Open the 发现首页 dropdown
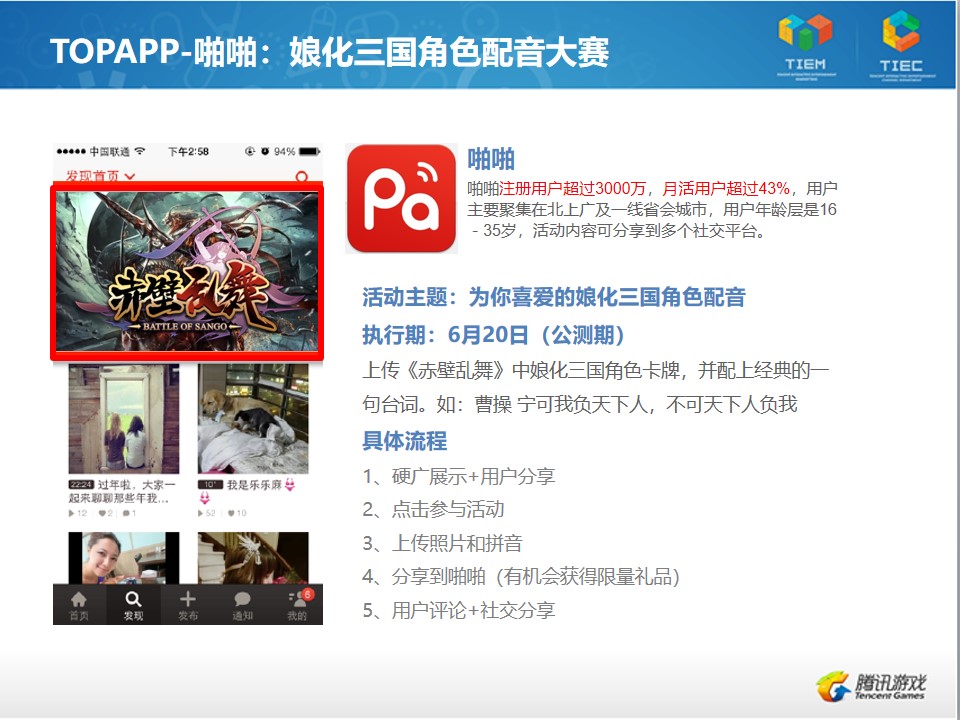This screenshot has width=960, height=720. (x=100, y=176)
